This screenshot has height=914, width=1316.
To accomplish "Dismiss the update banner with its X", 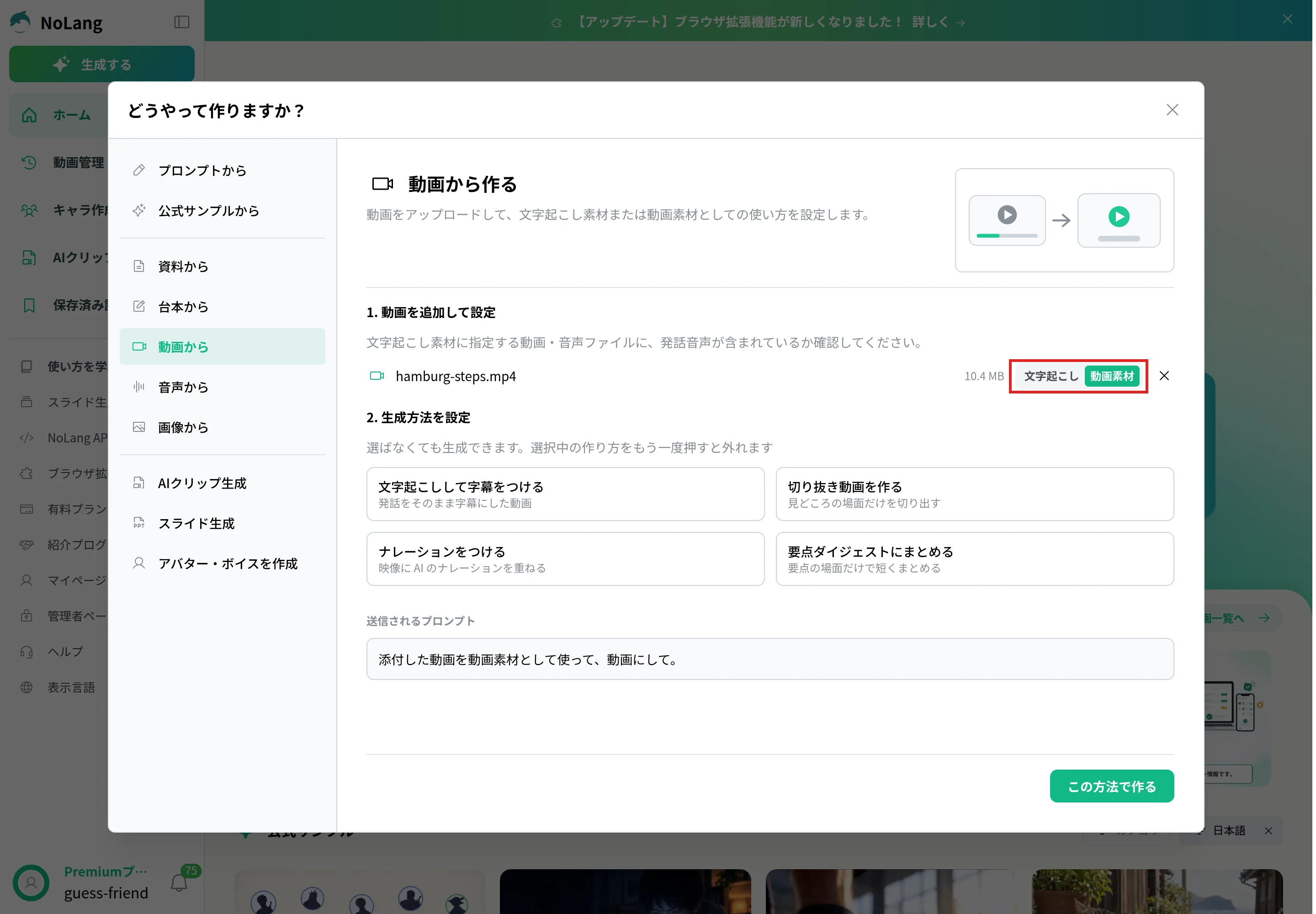I will click(1287, 19).
